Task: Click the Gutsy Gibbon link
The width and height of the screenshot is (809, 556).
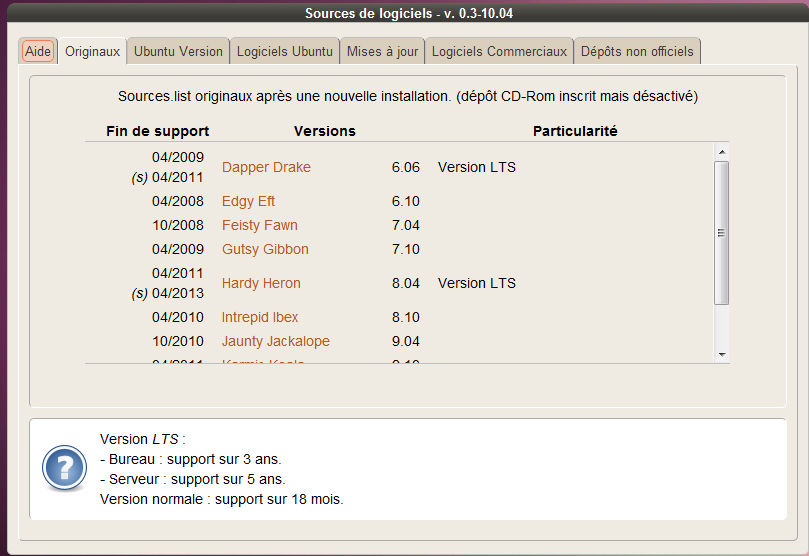Action: click(x=265, y=249)
